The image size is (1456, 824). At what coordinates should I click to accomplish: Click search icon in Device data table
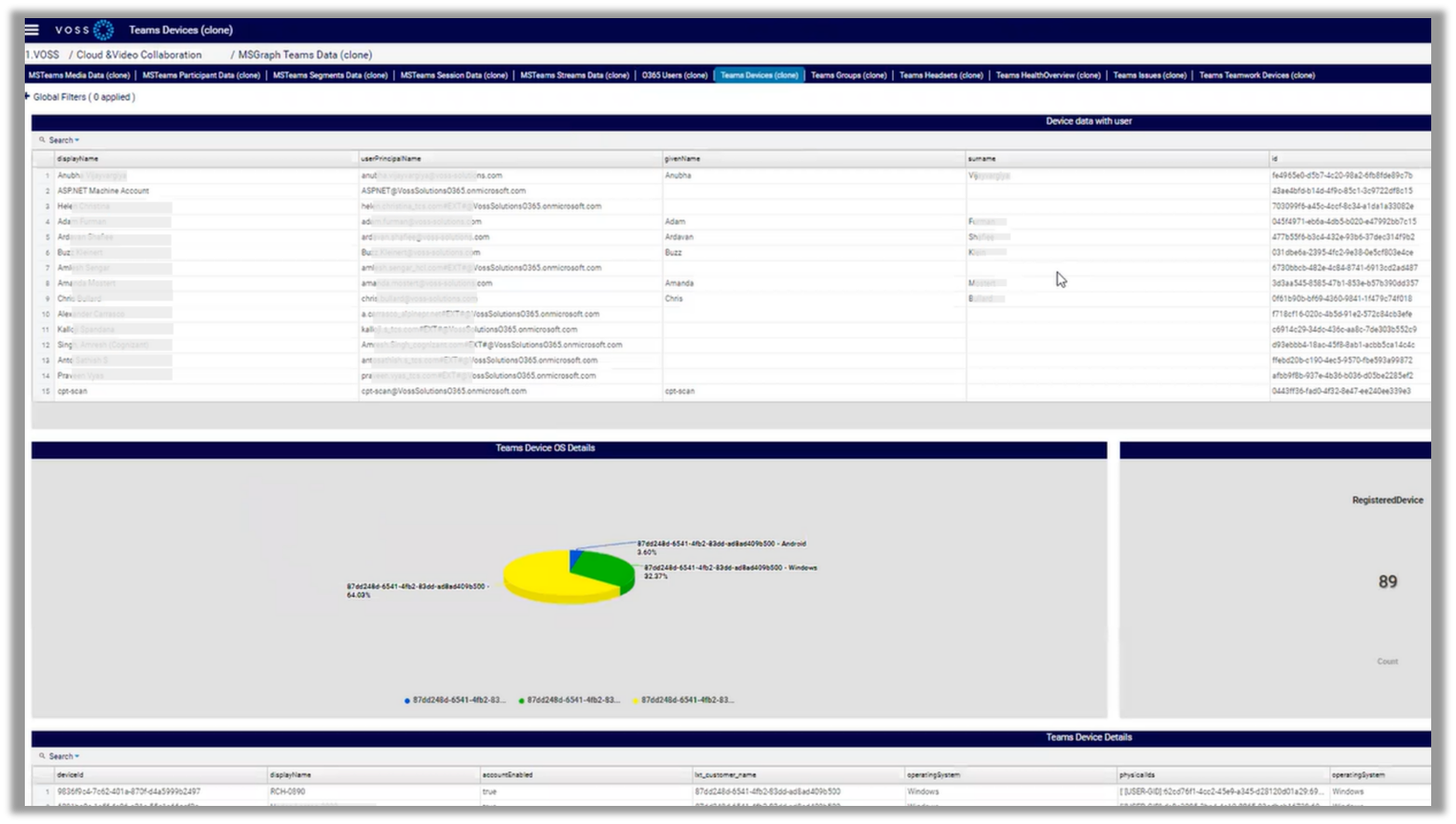(42, 140)
